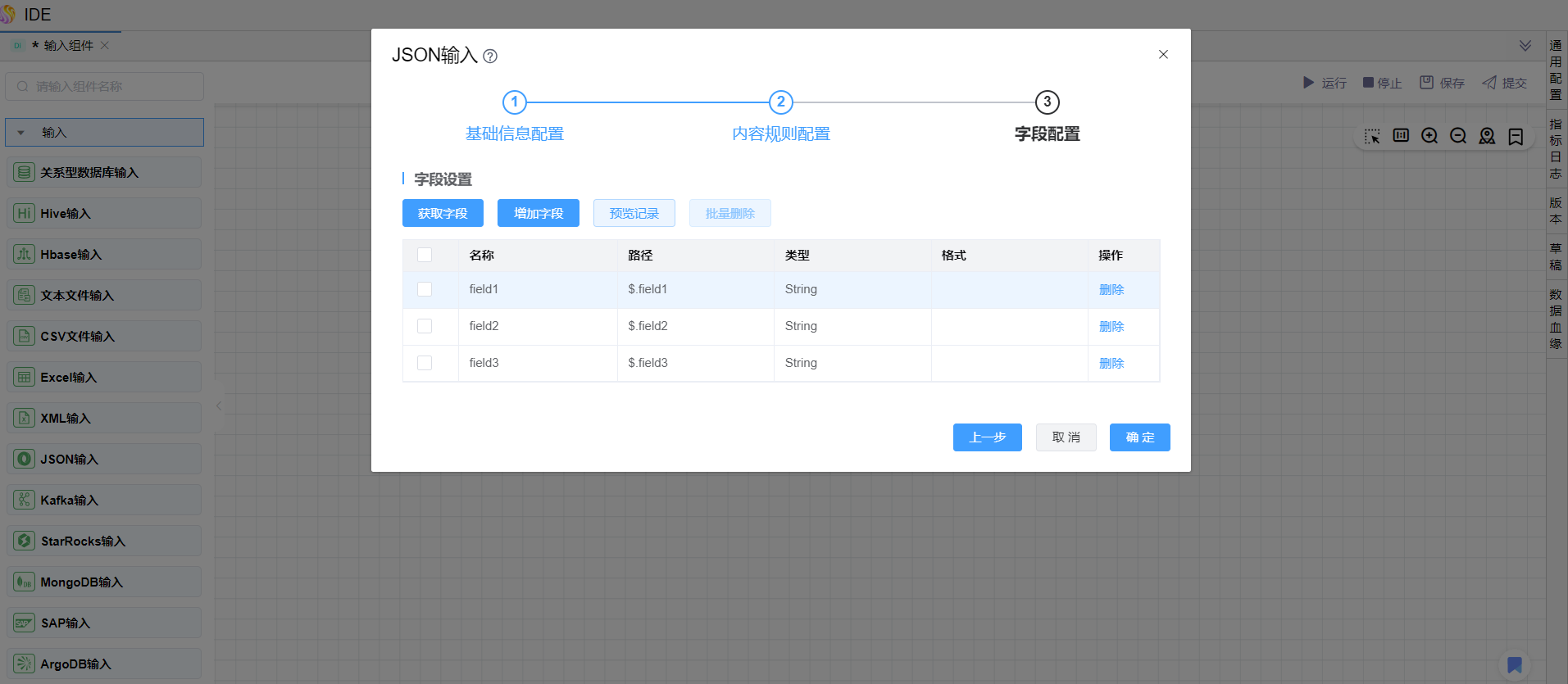Click the StarRocks输入 component icon
1568x684 pixels.
[x=25, y=541]
